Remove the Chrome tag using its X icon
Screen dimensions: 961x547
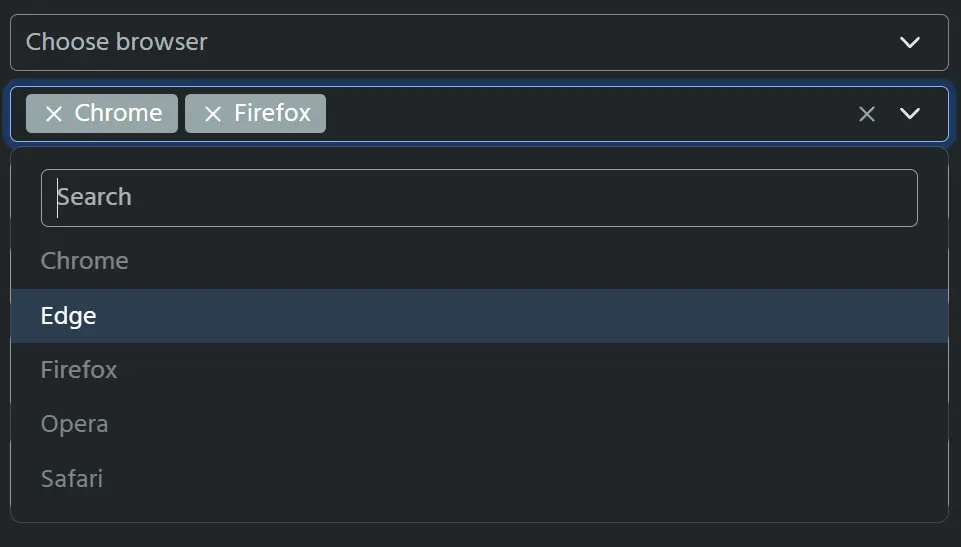[54, 114]
